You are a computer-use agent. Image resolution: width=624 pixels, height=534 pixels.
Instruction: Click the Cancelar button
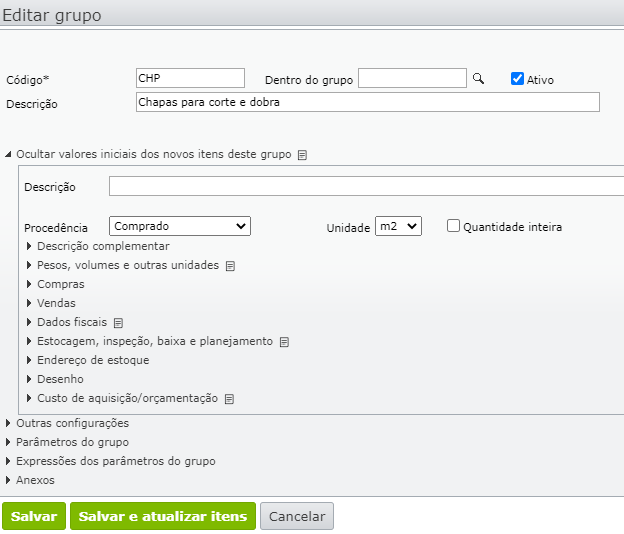(x=297, y=516)
